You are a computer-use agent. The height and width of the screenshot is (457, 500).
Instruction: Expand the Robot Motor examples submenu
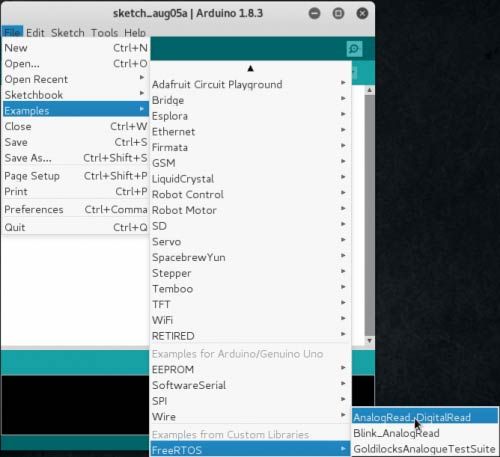tap(250, 210)
